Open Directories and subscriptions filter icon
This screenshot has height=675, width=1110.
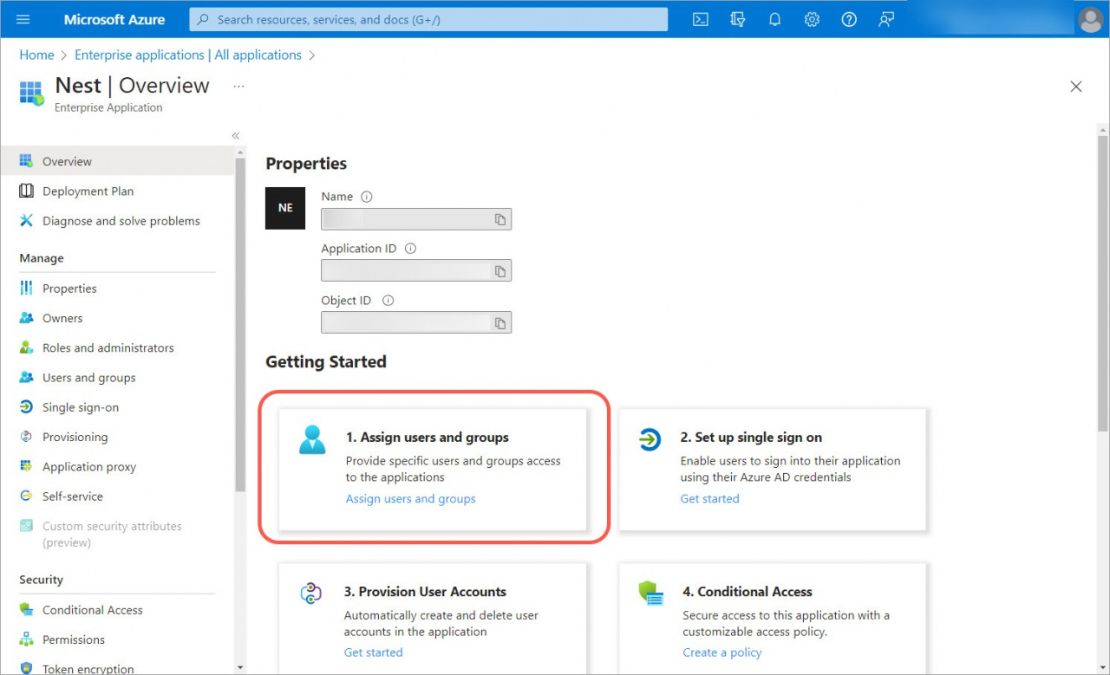[x=738, y=19]
